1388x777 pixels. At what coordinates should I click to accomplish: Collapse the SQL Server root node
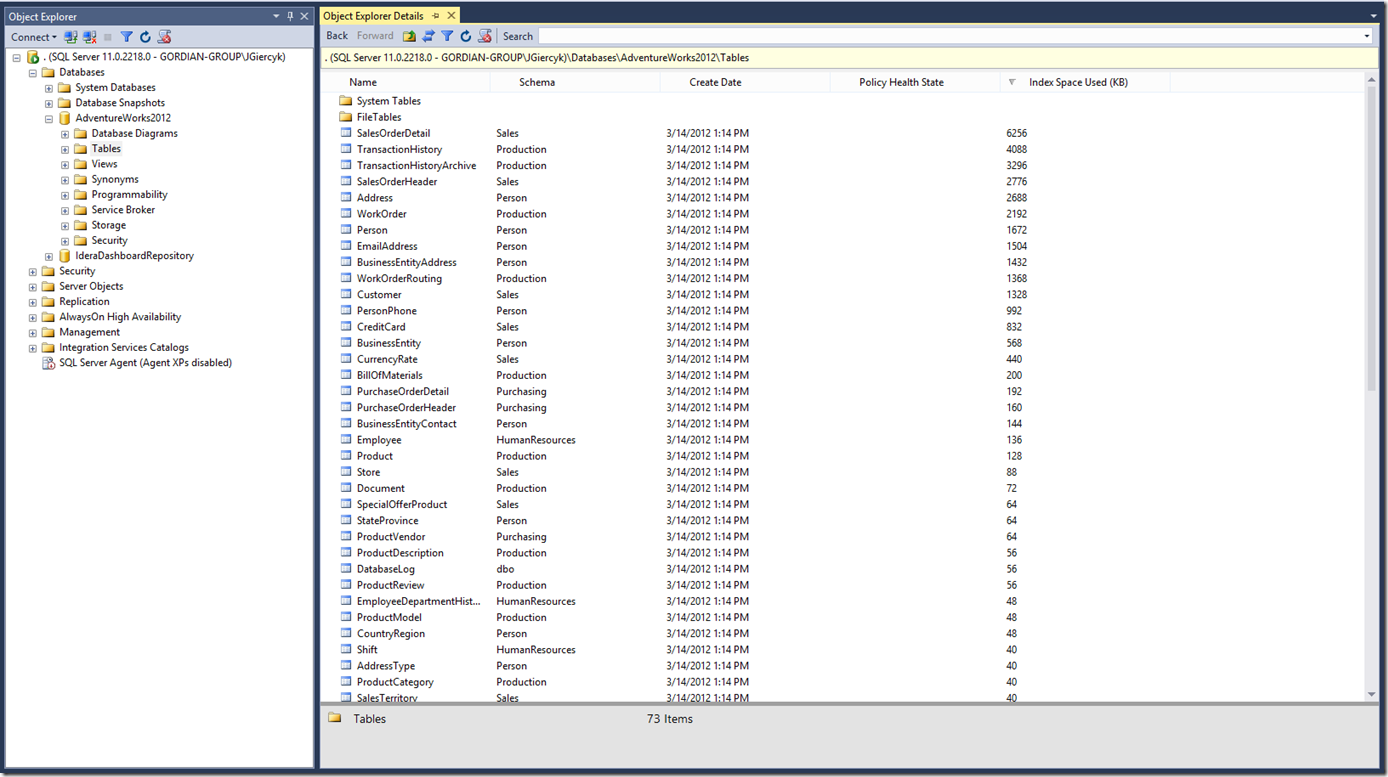point(16,58)
